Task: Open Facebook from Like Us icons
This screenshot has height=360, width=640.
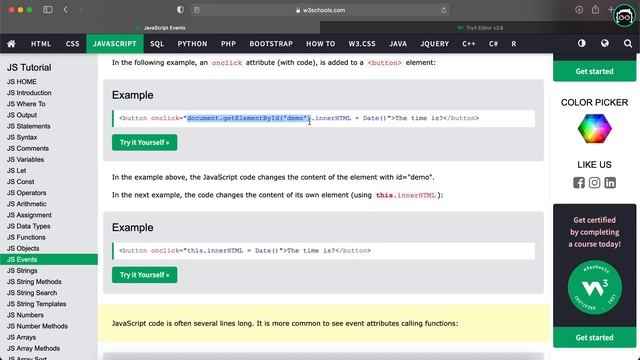Action: pos(579,182)
